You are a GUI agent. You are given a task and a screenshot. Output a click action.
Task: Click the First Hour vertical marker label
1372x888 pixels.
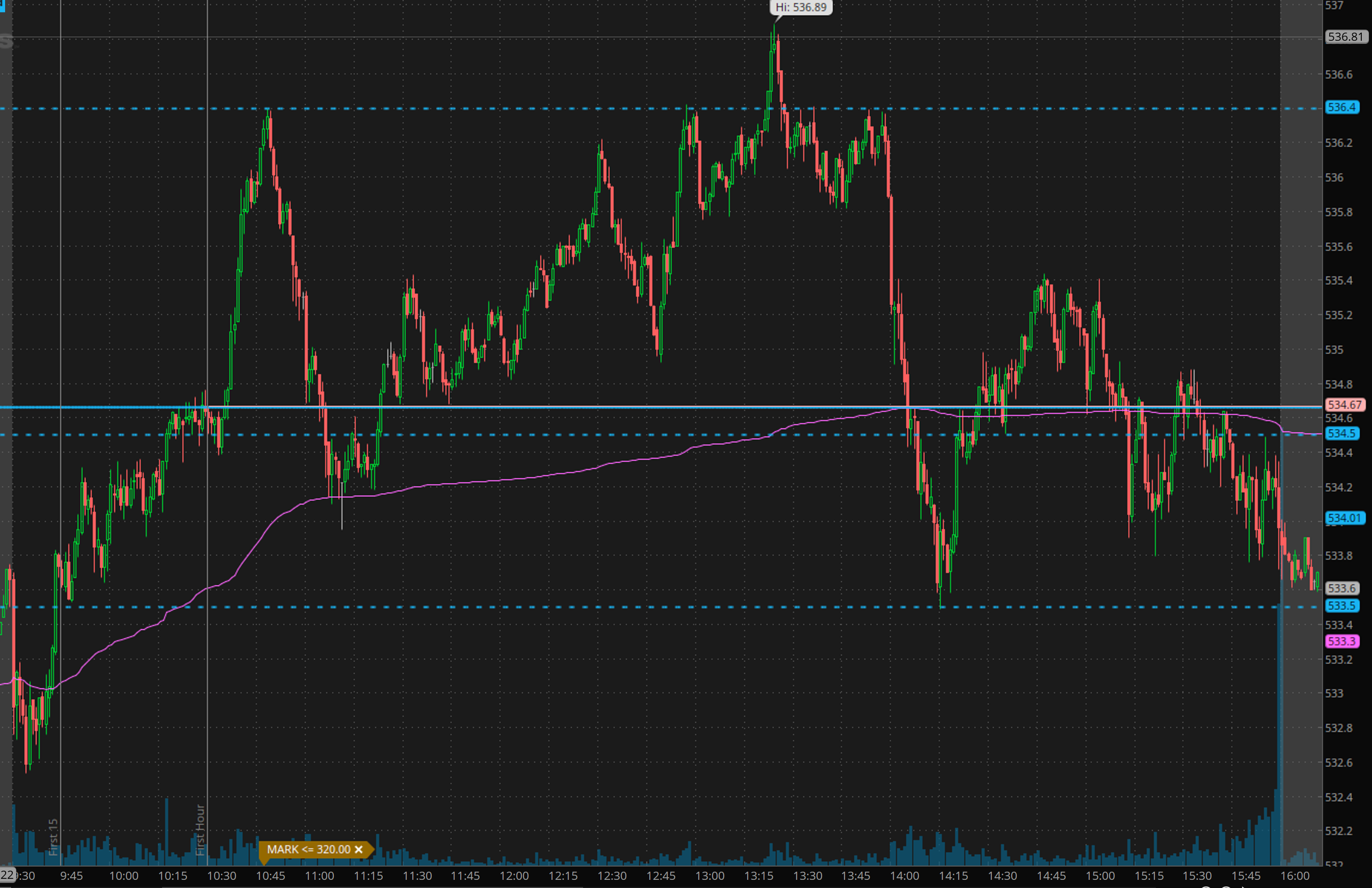tap(200, 830)
